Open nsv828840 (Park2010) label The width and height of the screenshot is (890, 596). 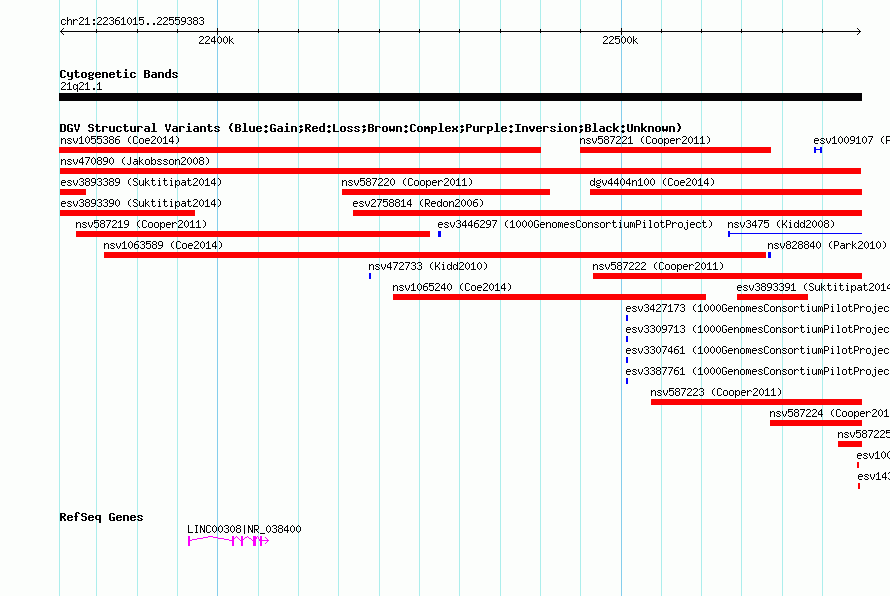[x=826, y=245]
